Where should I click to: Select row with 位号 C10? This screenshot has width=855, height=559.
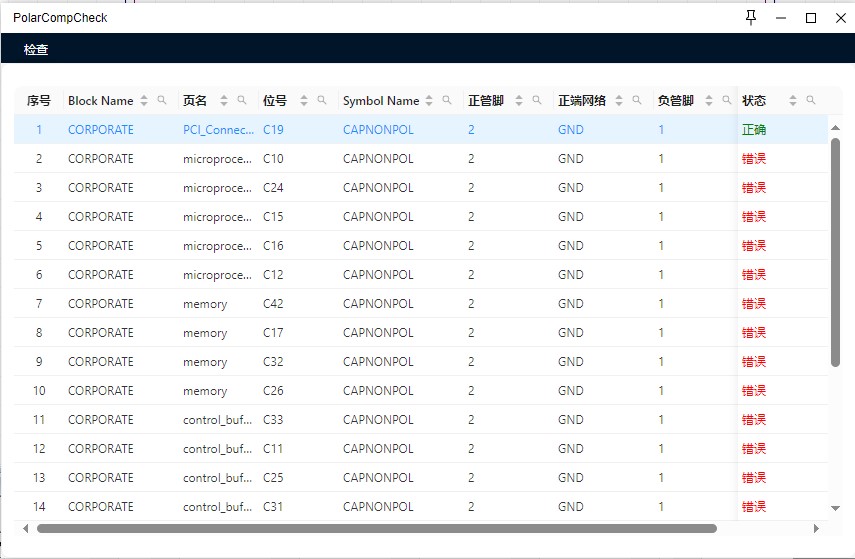[x=421, y=159]
